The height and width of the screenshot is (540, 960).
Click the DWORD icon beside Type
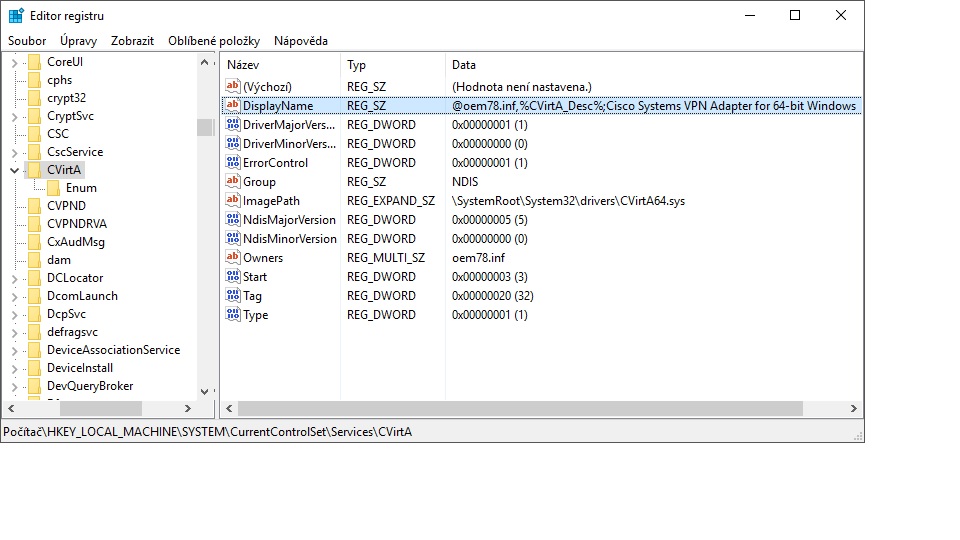coord(233,314)
